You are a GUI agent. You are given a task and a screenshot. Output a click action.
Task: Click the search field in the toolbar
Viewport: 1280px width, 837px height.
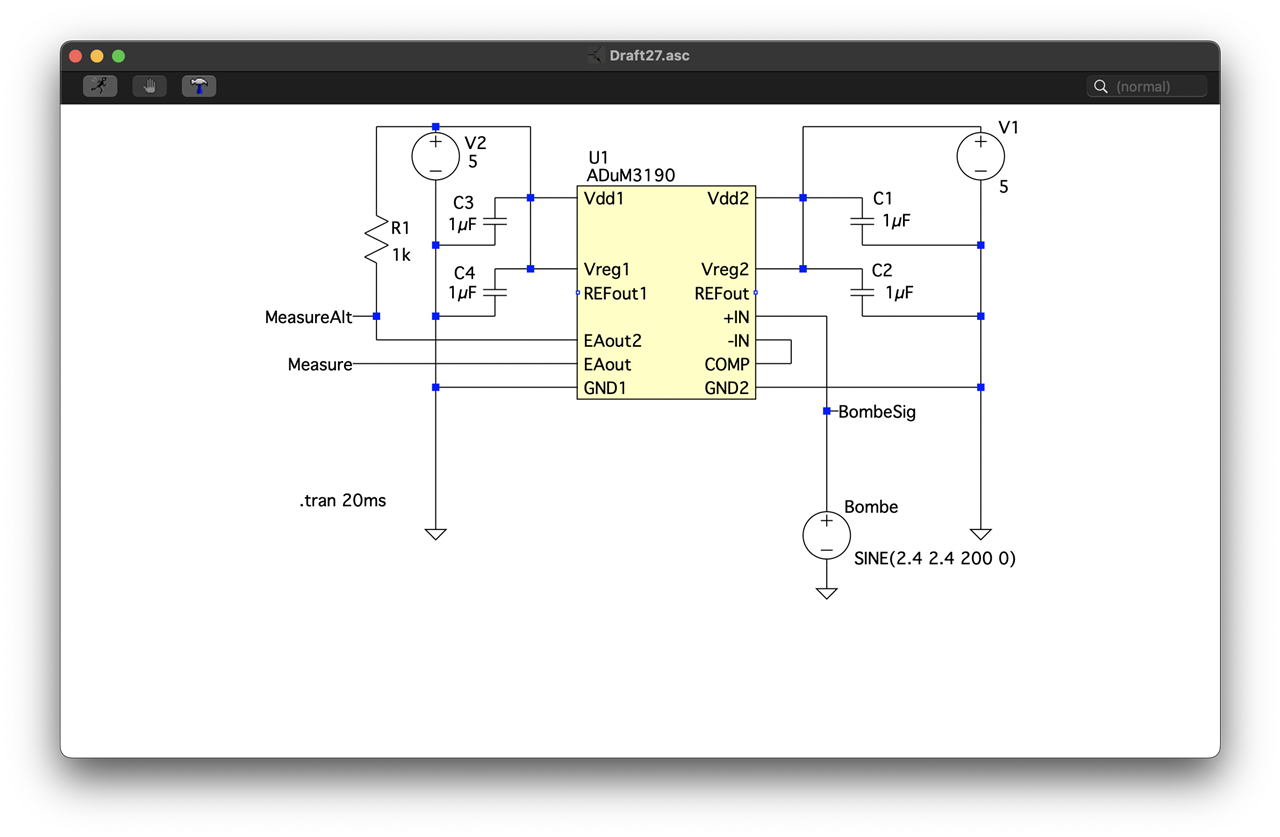coord(1147,86)
